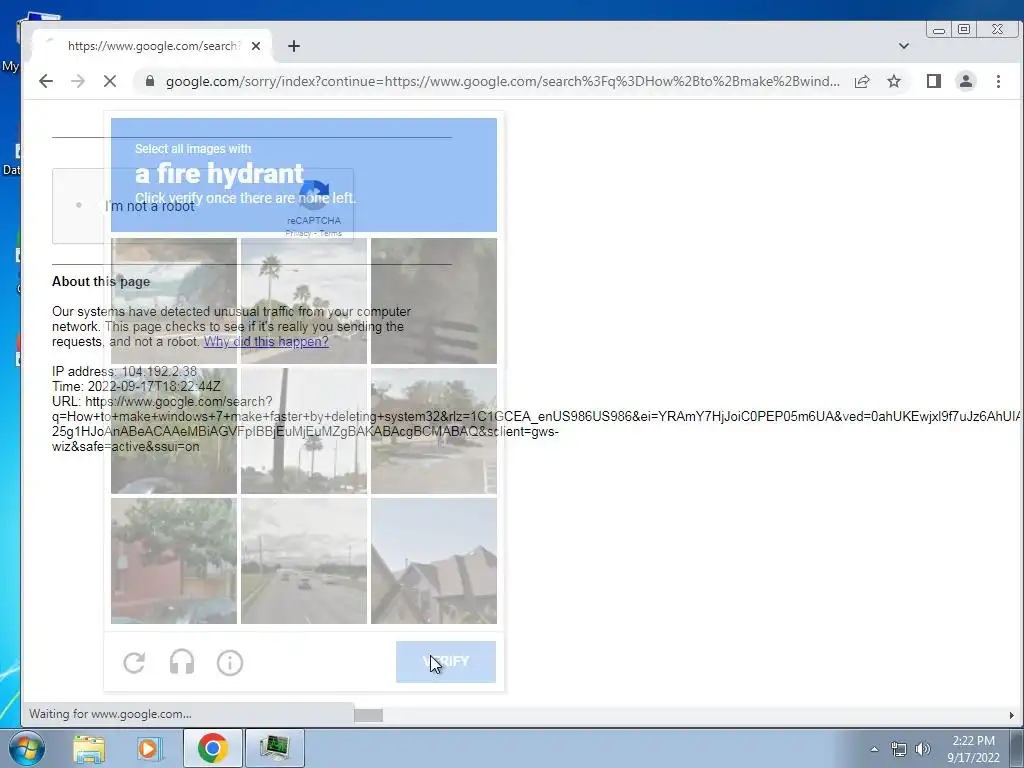Open the Why did this happen link
This screenshot has width=1024, height=768.
pos(266,342)
